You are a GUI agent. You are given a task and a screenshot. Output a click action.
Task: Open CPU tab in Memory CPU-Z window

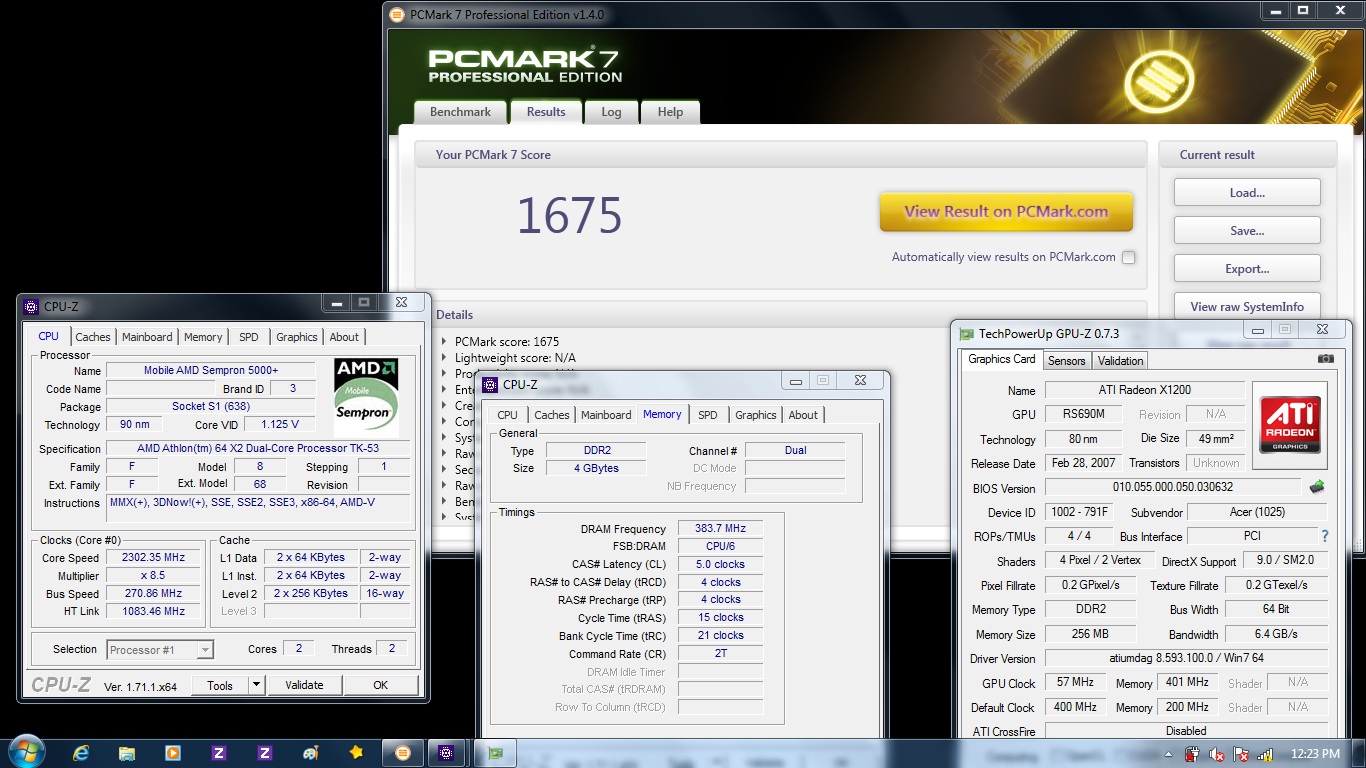click(x=508, y=415)
